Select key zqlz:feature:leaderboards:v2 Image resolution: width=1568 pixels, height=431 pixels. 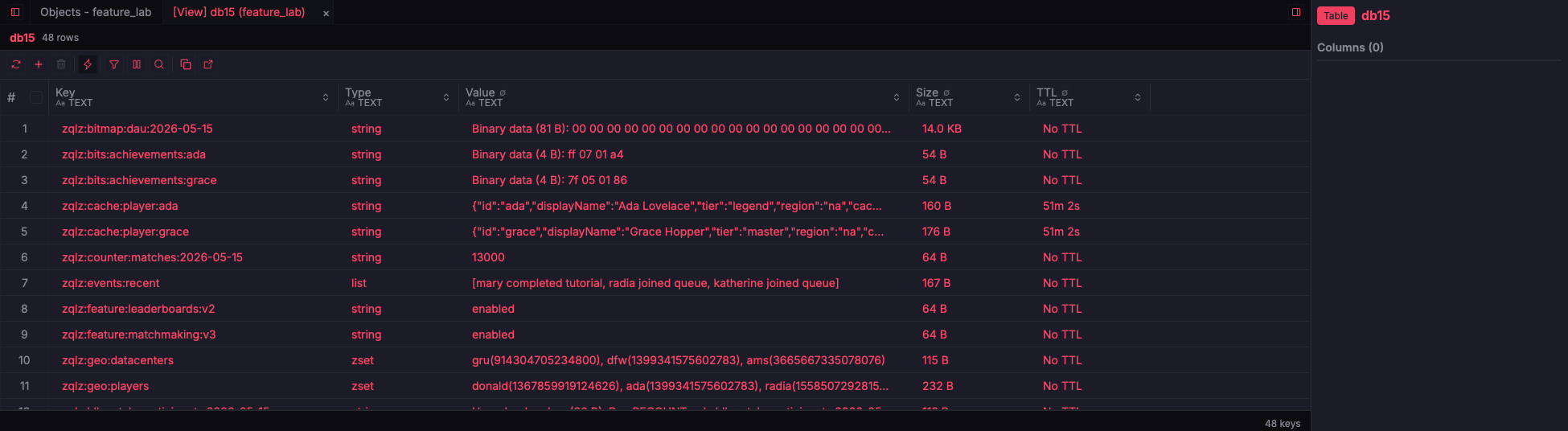pyautogui.click(x=138, y=309)
